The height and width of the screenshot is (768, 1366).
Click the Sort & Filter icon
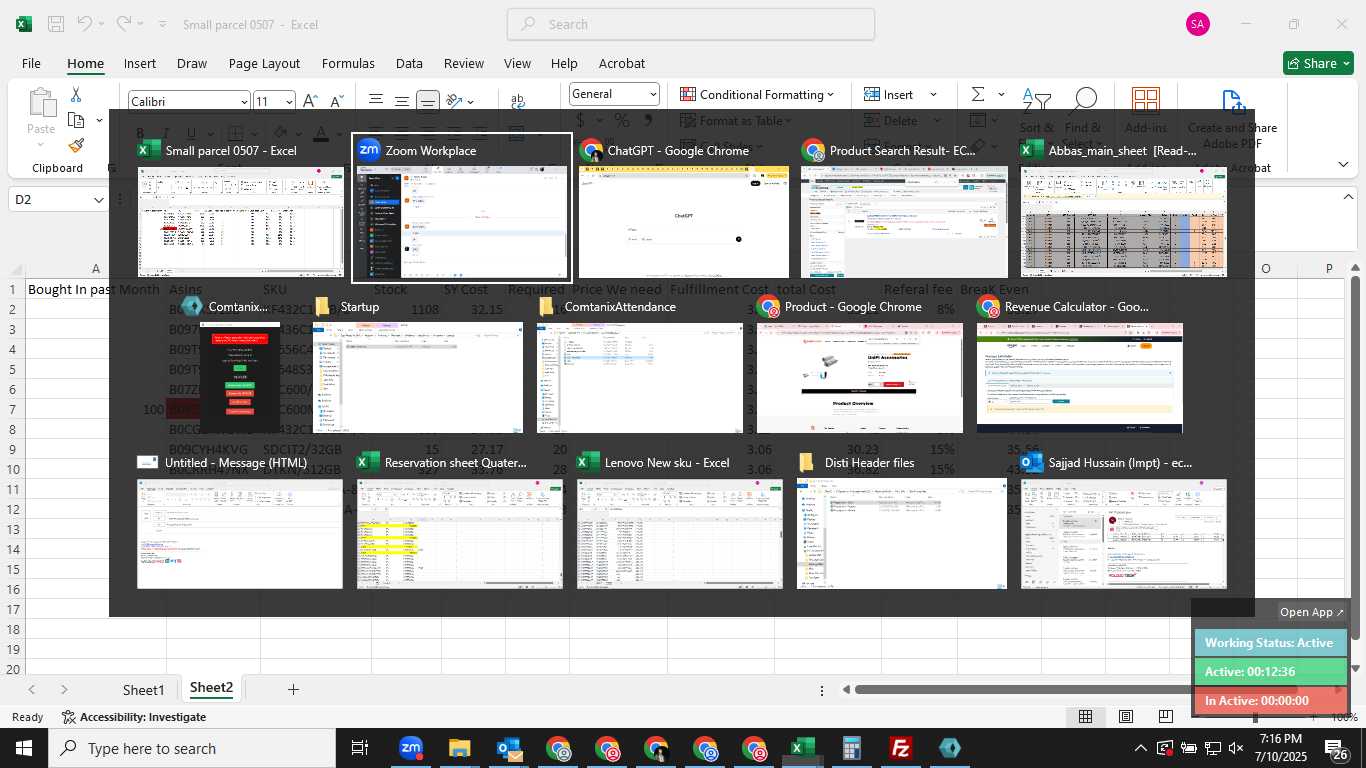pos(1037,102)
